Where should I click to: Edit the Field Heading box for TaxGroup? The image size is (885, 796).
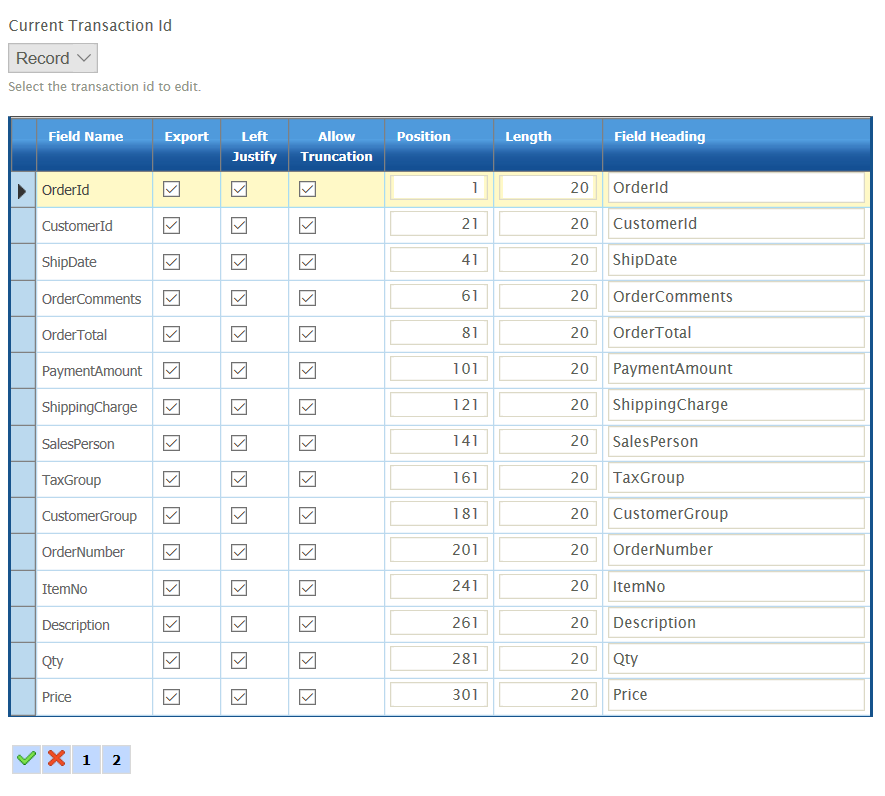click(x=735, y=478)
